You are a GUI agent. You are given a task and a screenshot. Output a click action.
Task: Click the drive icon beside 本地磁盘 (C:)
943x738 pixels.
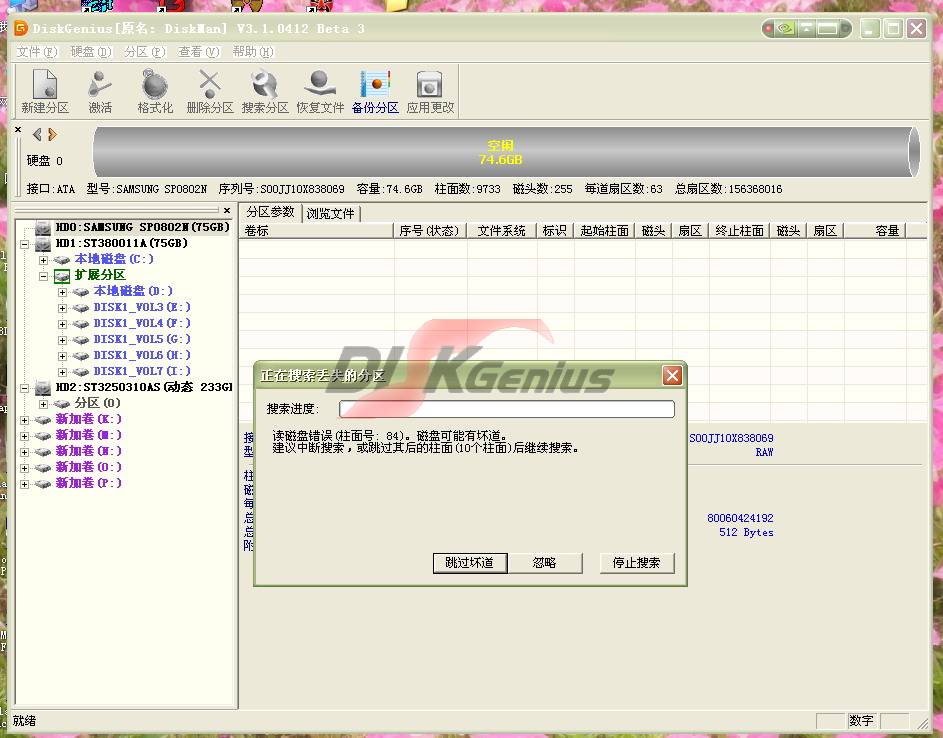point(62,260)
